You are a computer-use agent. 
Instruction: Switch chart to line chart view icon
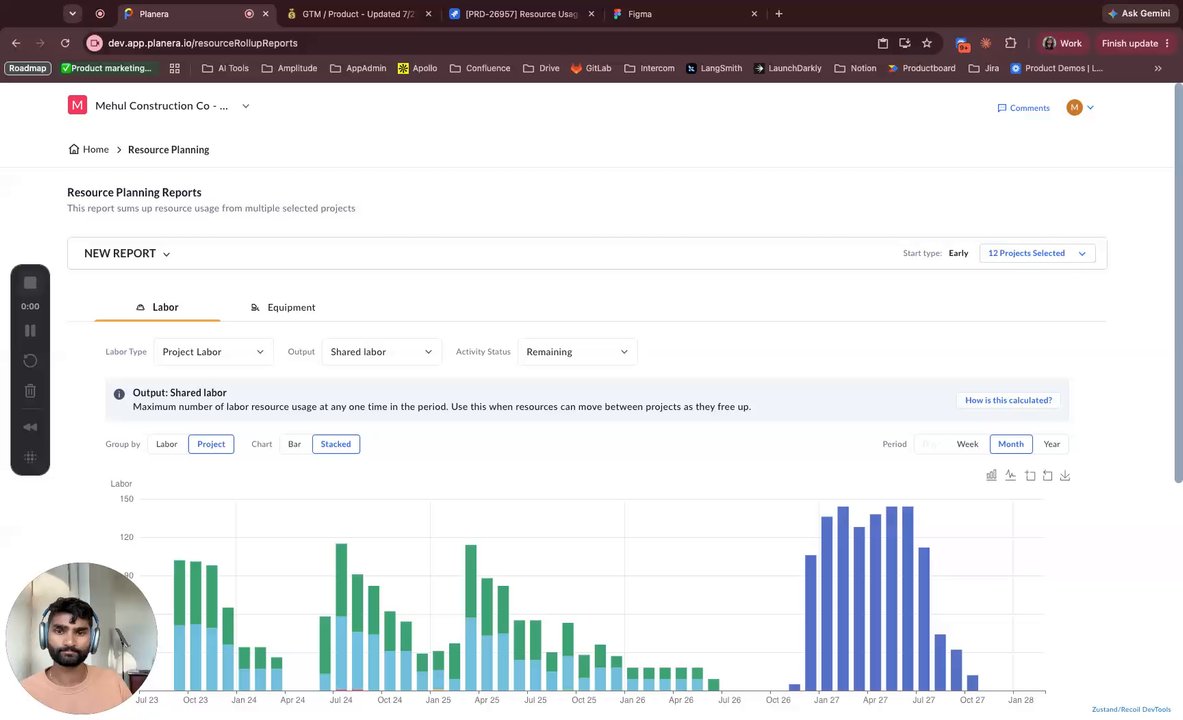coord(1010,475)
